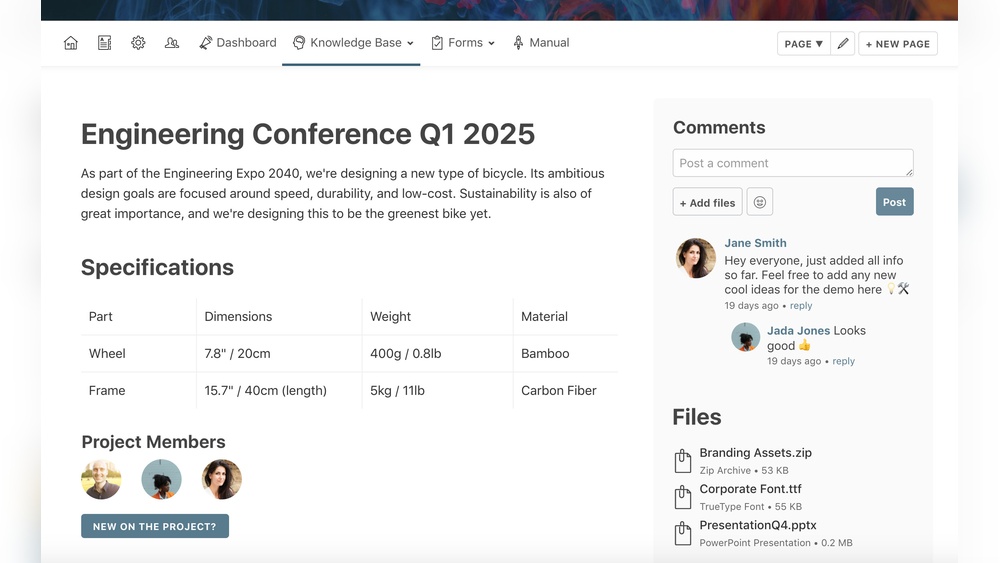Viewport: 1000px width, 563px height.
Task: Go to the home icon in navbar
Action: pyautogui.click(x=71, y=43)
